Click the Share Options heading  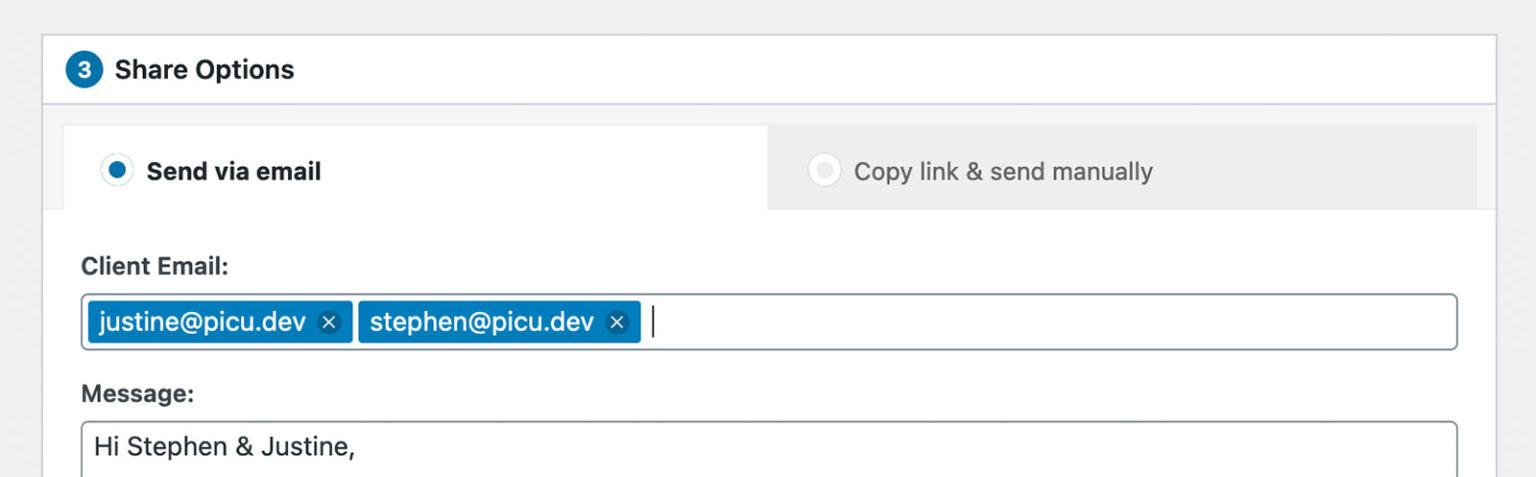pos(205,70)
